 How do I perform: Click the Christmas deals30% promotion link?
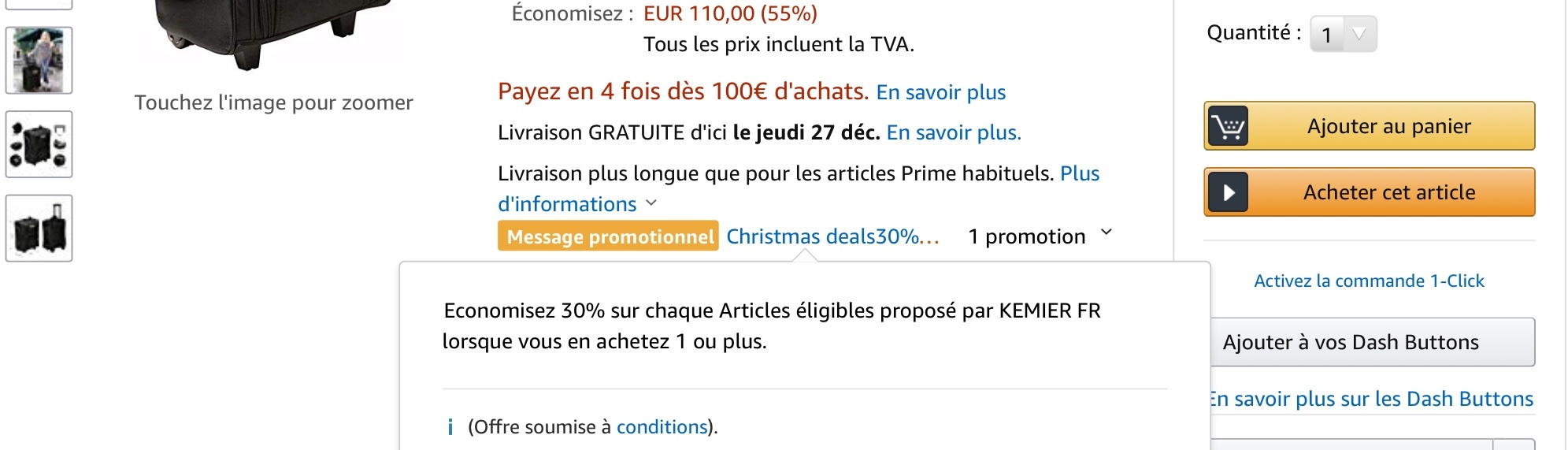pos(832,236)
